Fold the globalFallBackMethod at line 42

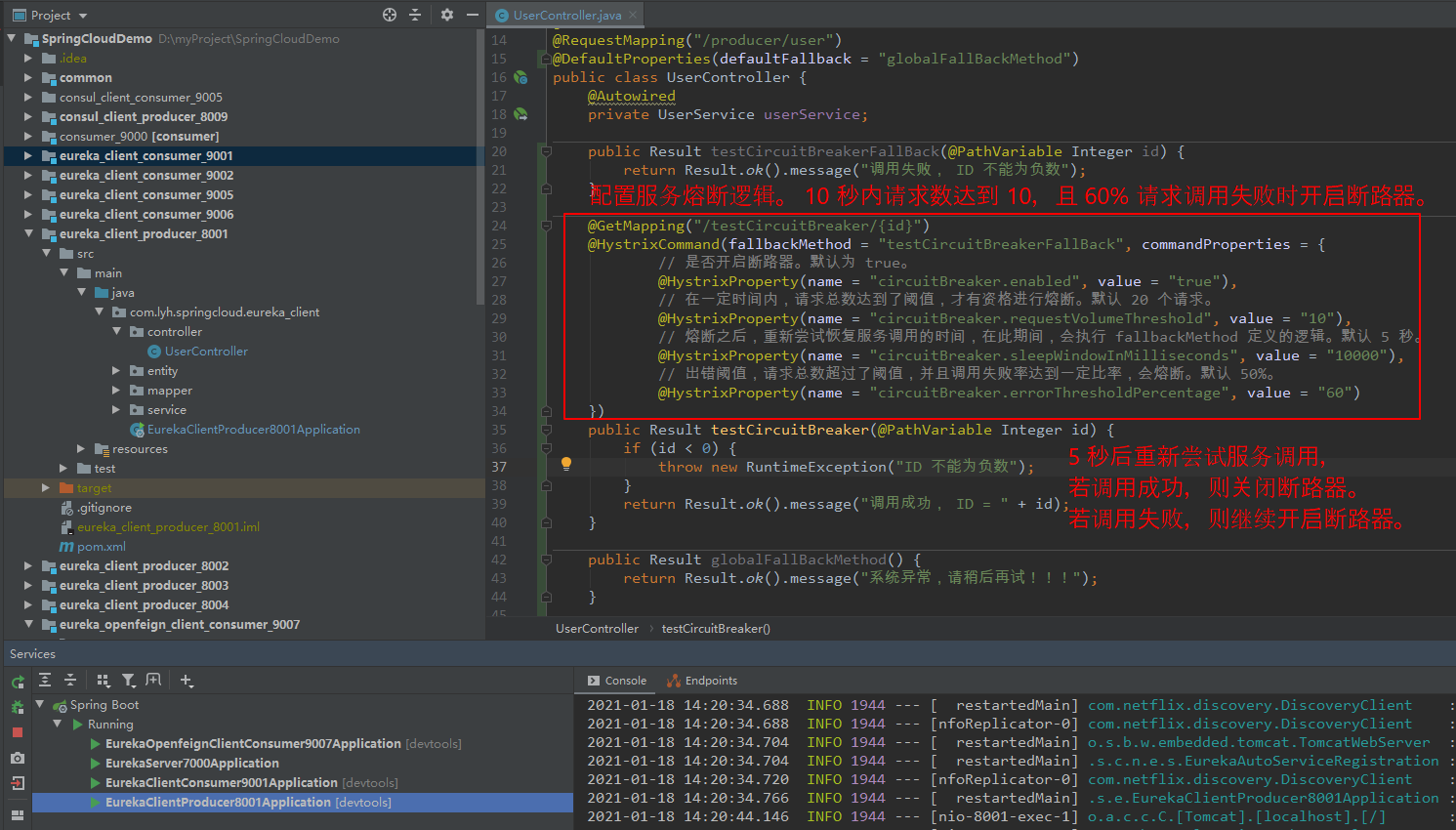547,560
